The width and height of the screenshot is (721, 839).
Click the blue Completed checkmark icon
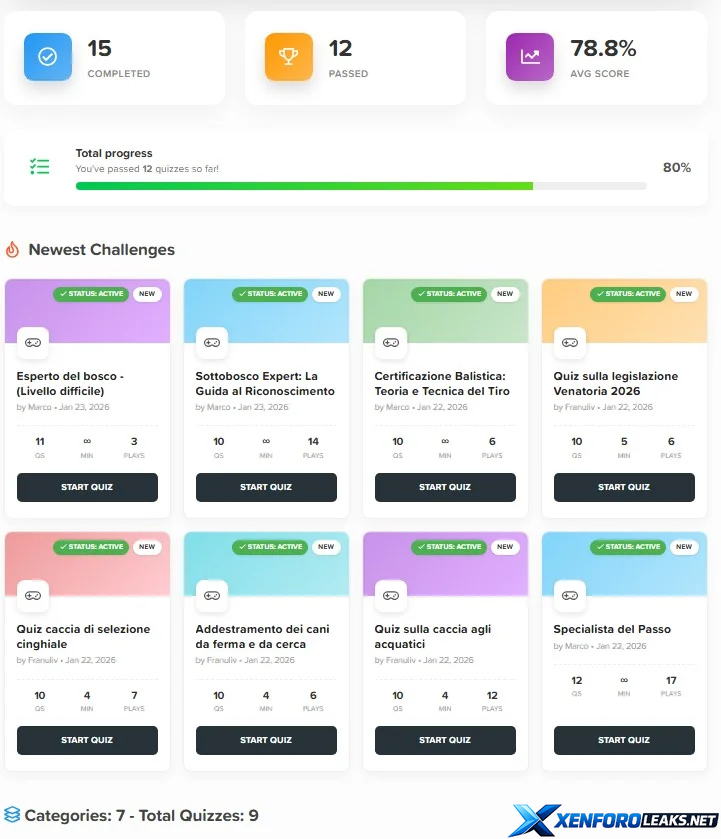tap(48, 57)
